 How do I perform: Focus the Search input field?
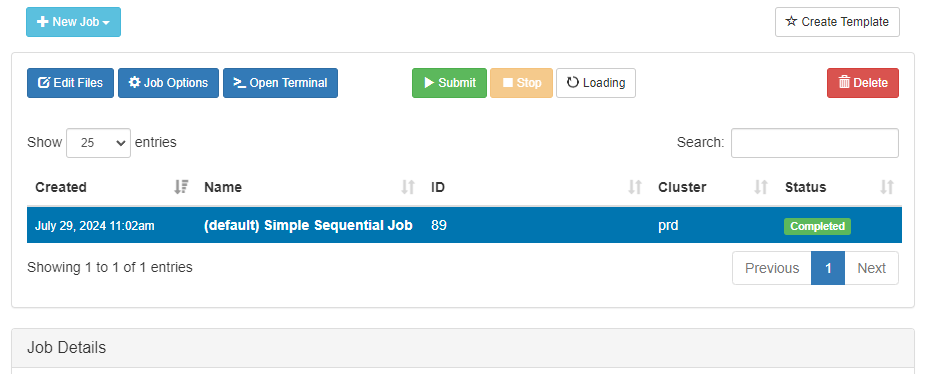point(815,143)
